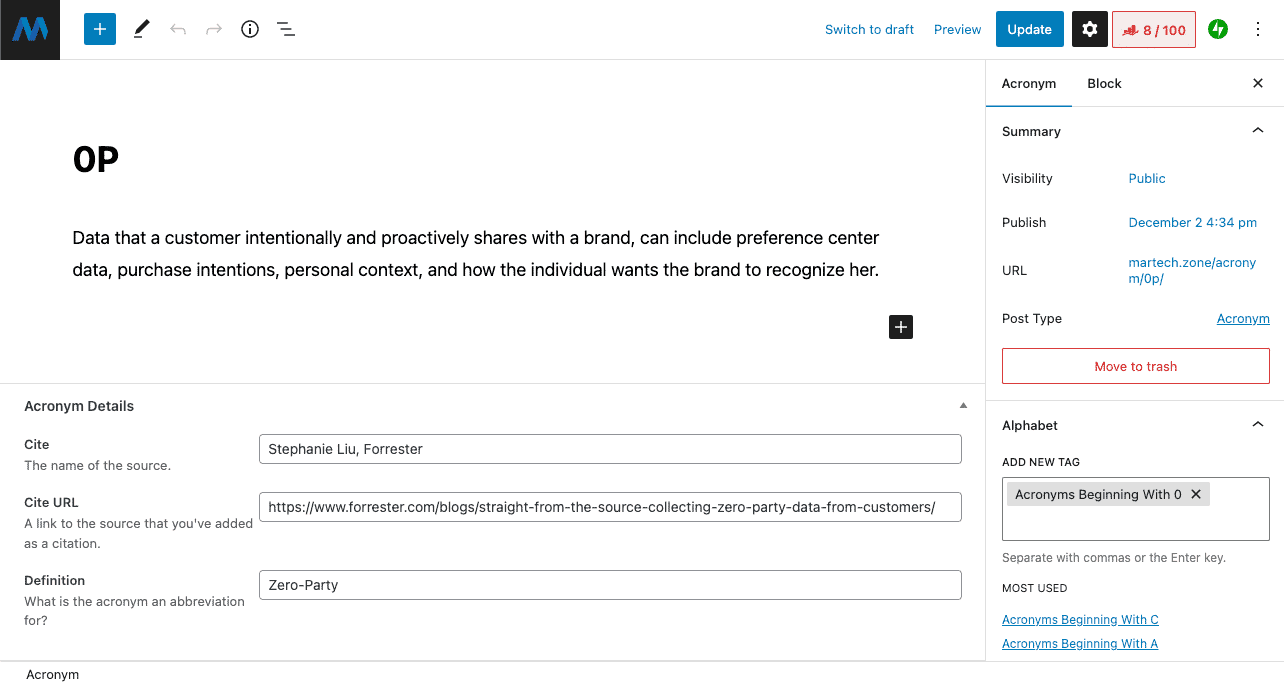Toggle the Settings gear sidebar button
The height and width of the screenshot is (685, 1284).
point(1090,30)
